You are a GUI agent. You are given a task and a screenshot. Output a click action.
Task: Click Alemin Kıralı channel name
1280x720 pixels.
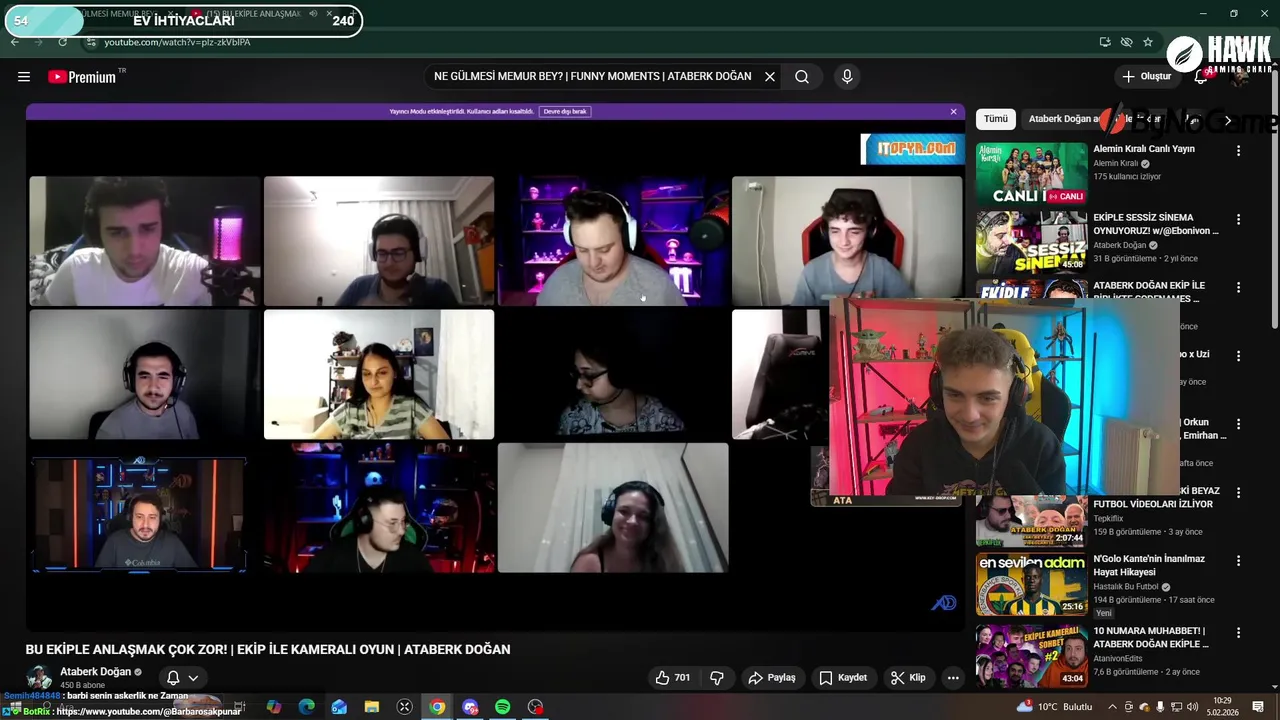1116,163
